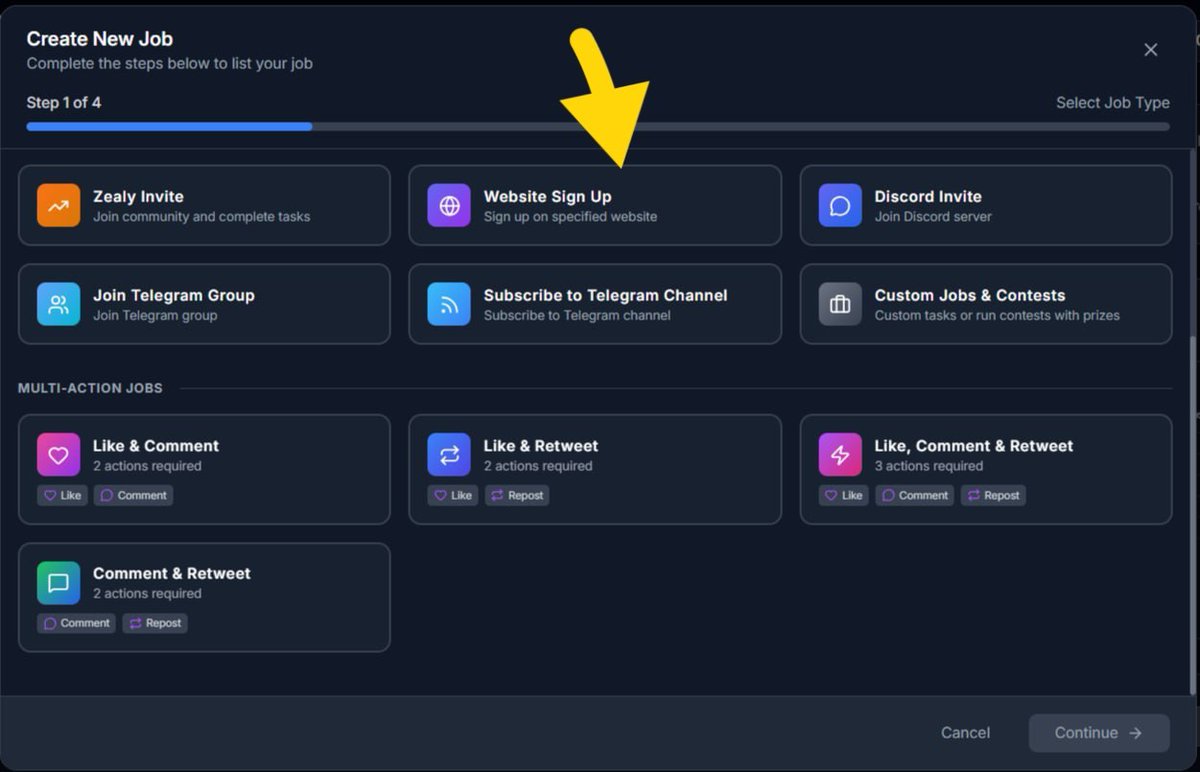Click the Like tag in Like & Comment card

tap(62, 495)
